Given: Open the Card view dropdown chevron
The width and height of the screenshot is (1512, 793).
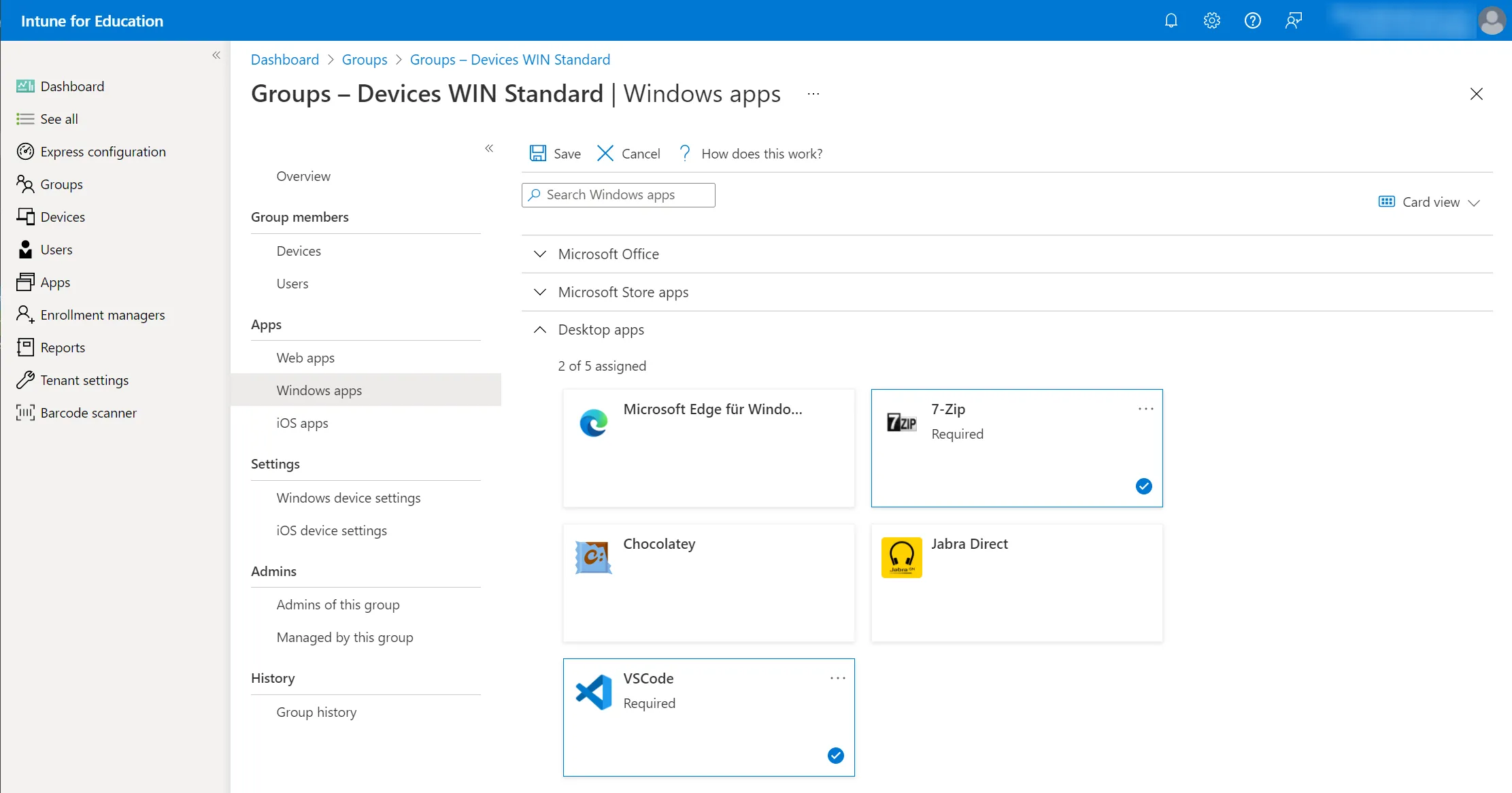Looking at the screenshot, I should tap(1474, 203).
